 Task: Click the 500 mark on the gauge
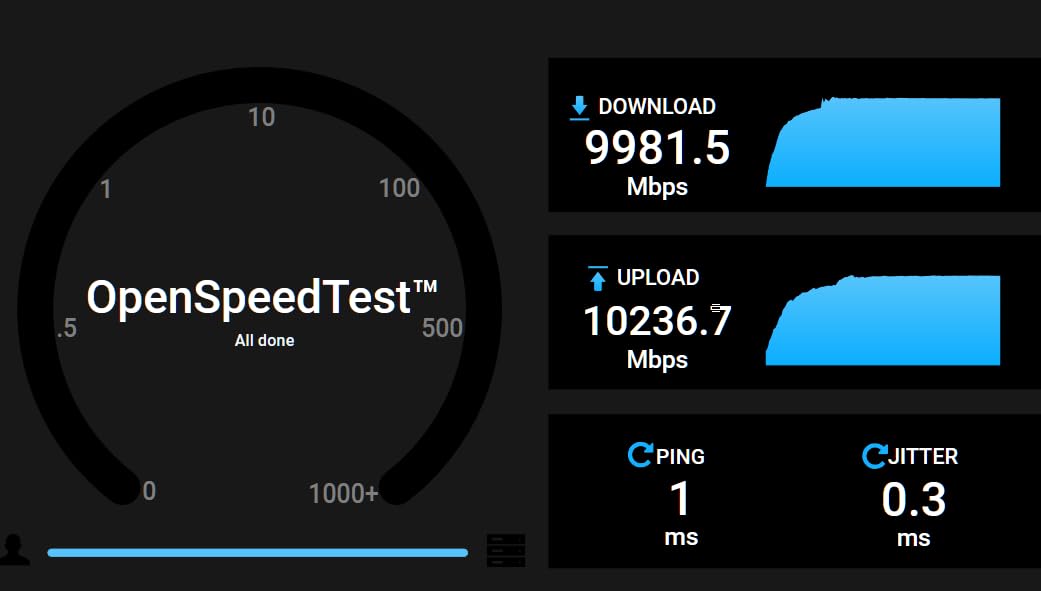pyautogui.click(x=442, y=328)
